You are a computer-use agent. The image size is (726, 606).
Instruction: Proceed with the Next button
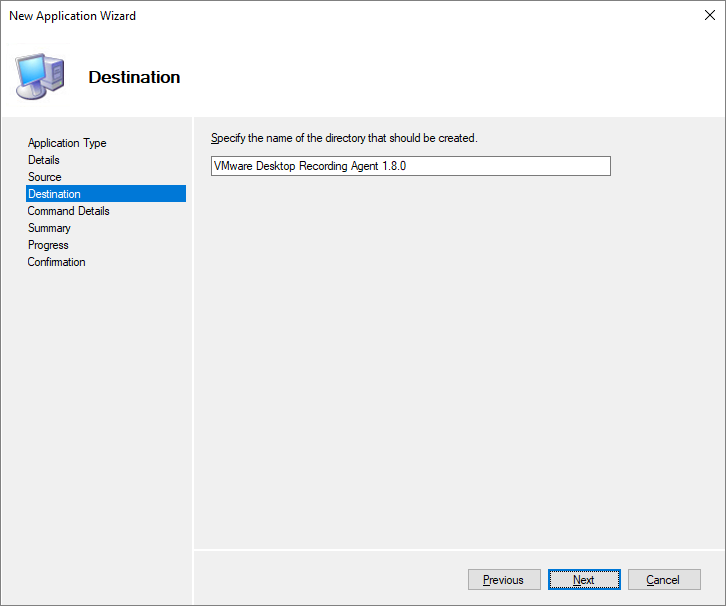(x=584, y=580)
